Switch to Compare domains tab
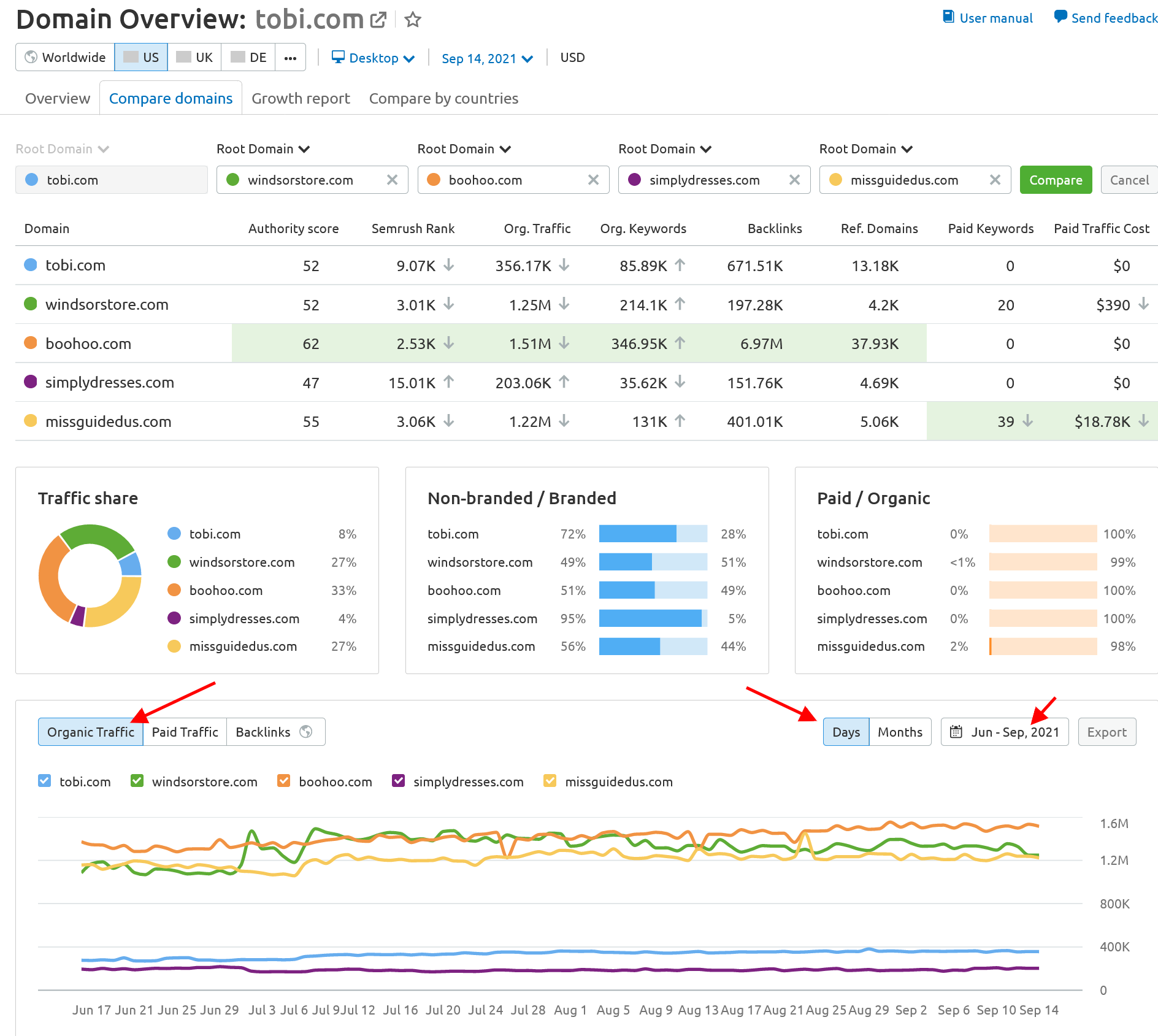 click(171, 99)
